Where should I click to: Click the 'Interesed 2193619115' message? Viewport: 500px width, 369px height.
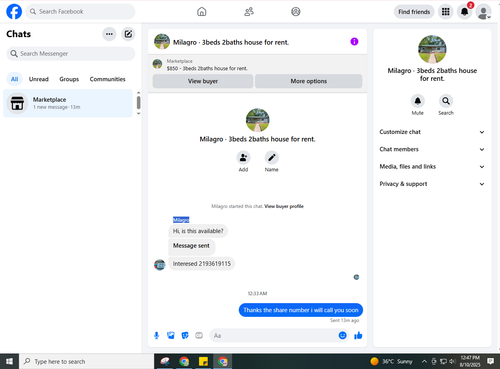pyautogui.click(x=202, y=264)
